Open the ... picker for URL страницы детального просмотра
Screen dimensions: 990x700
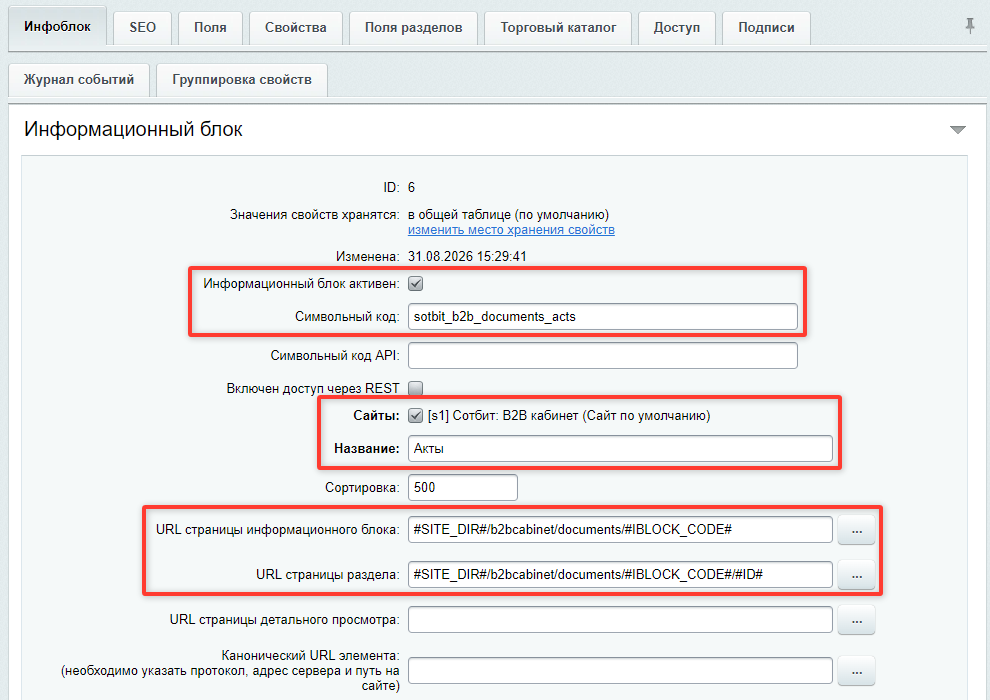[856, 620]
